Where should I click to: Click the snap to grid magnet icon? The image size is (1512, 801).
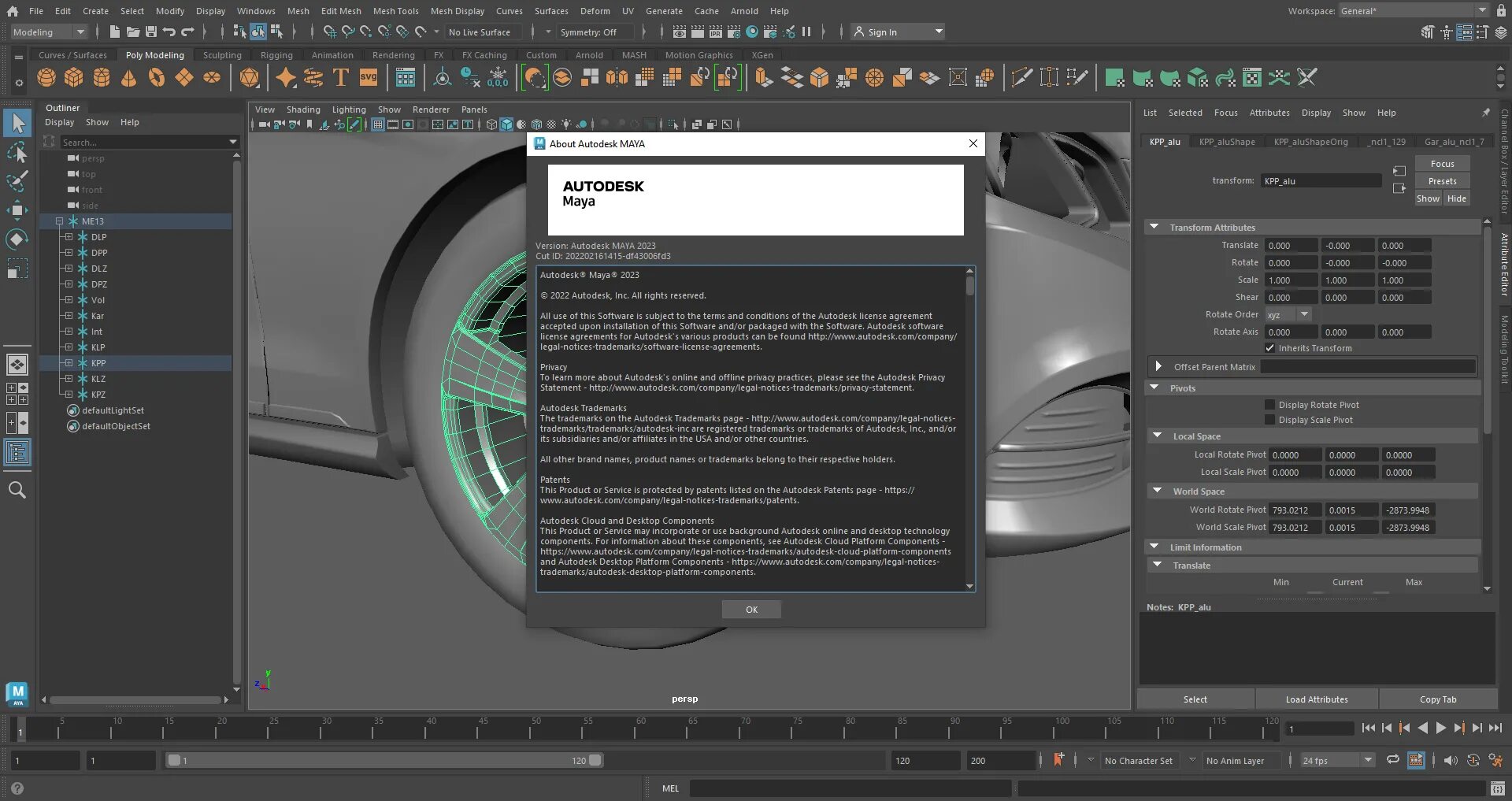tap(330, 32)
